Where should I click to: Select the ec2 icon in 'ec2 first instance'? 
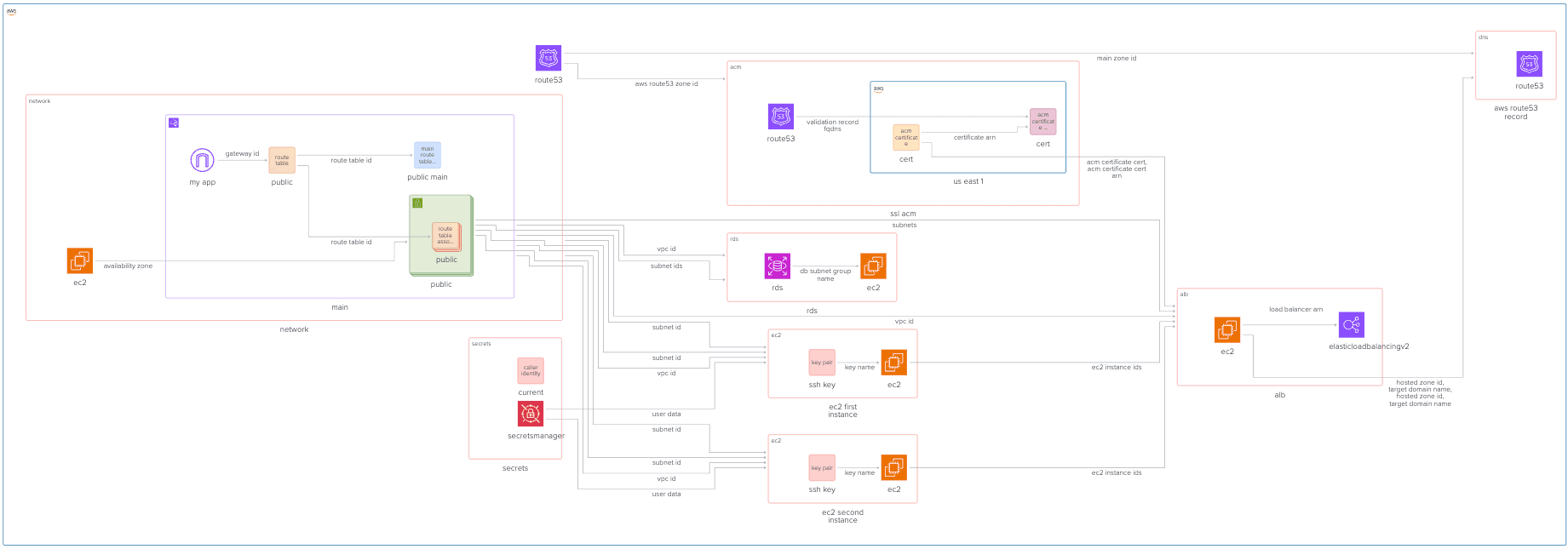click(x=893, y=363)
